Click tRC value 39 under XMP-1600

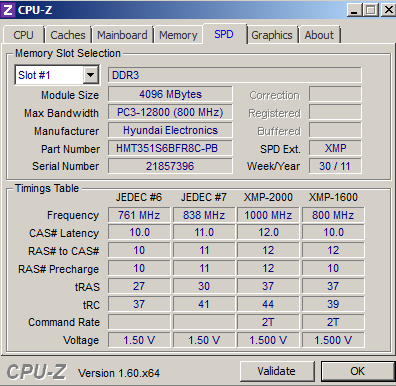pos(333,304)
